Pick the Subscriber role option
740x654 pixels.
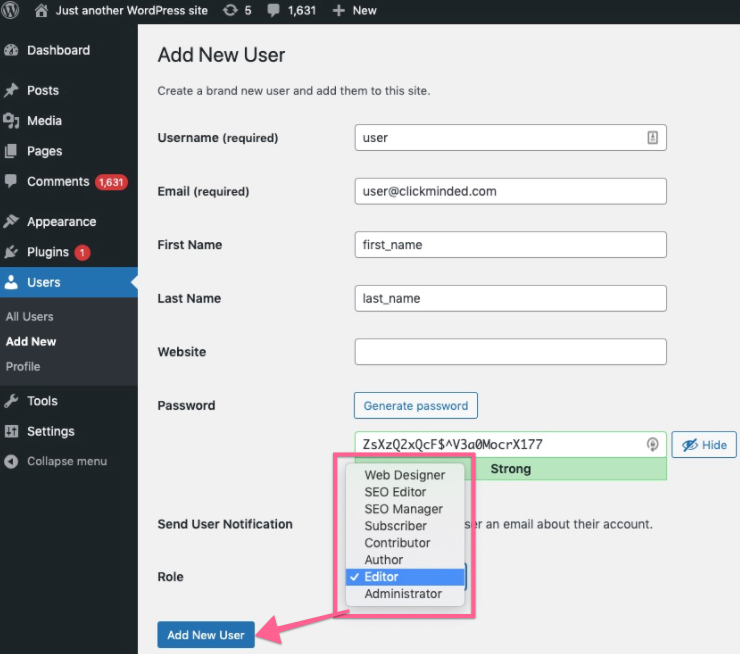pos(395,526)
